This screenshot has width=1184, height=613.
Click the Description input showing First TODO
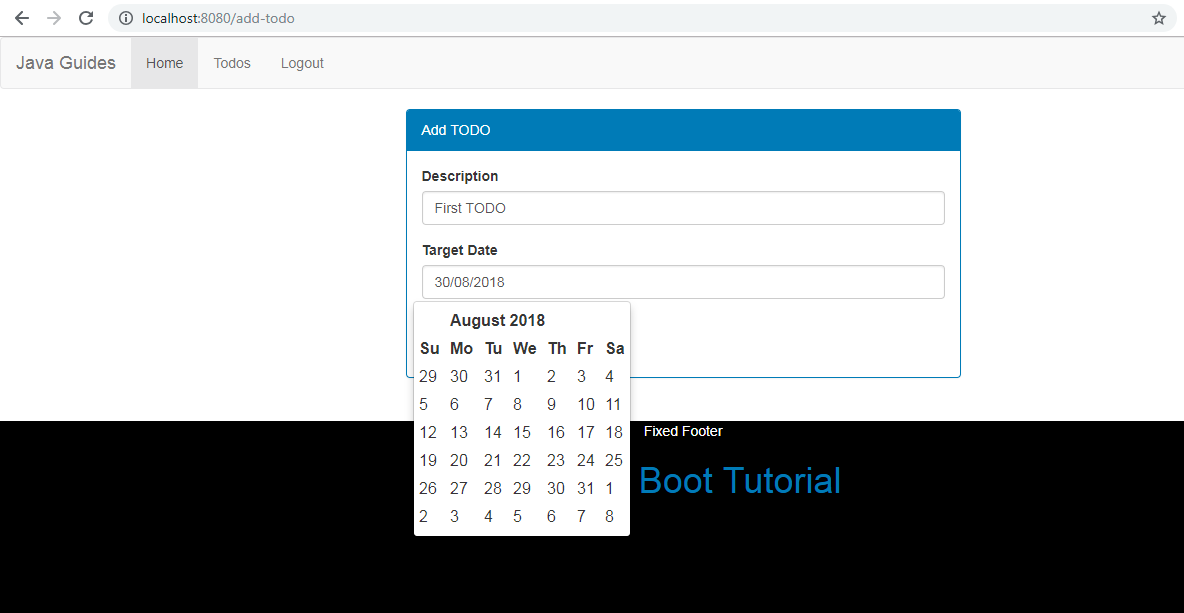click(683, 208)
